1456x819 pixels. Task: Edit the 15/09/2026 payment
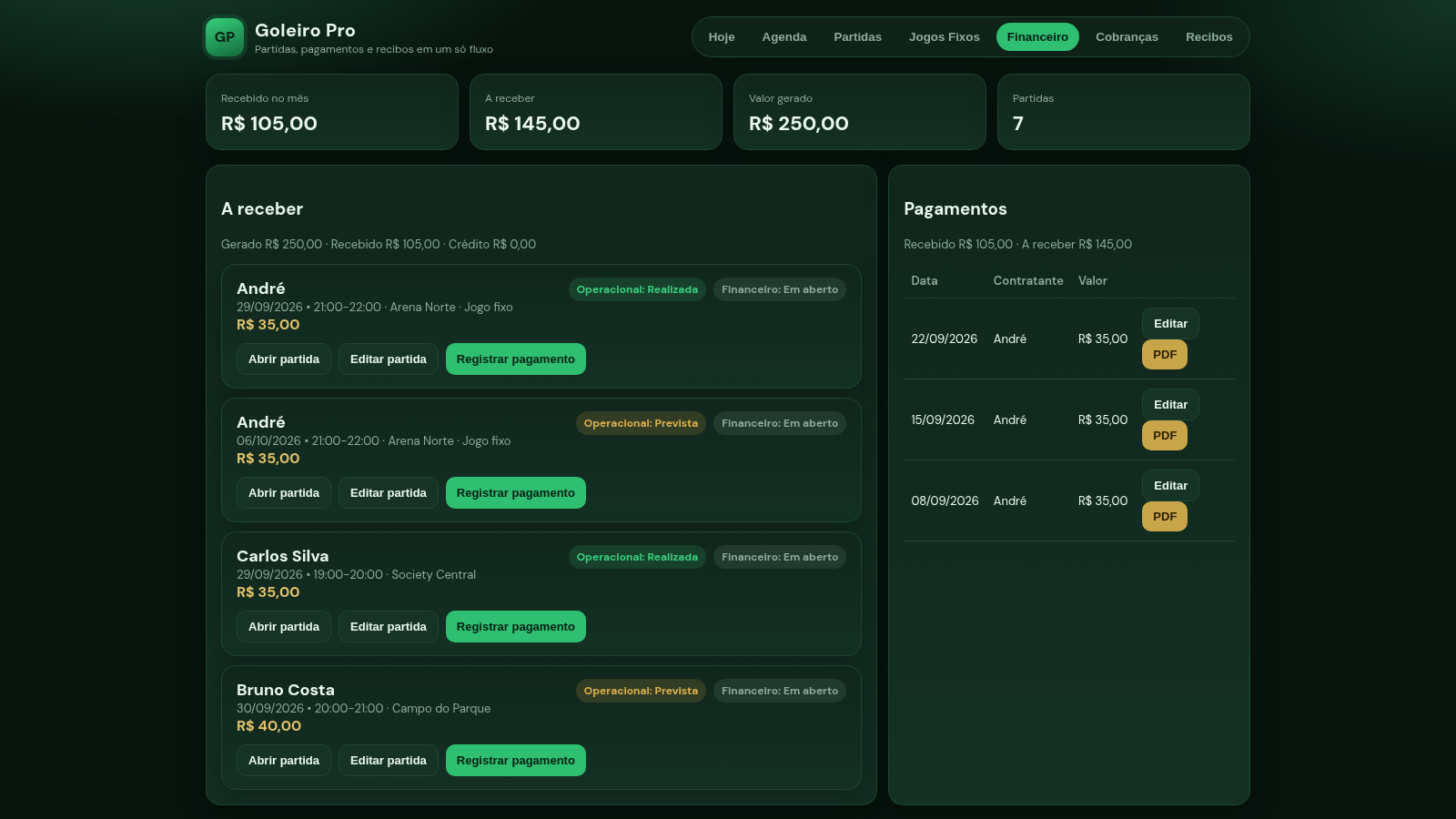[x=1170, y=405]
